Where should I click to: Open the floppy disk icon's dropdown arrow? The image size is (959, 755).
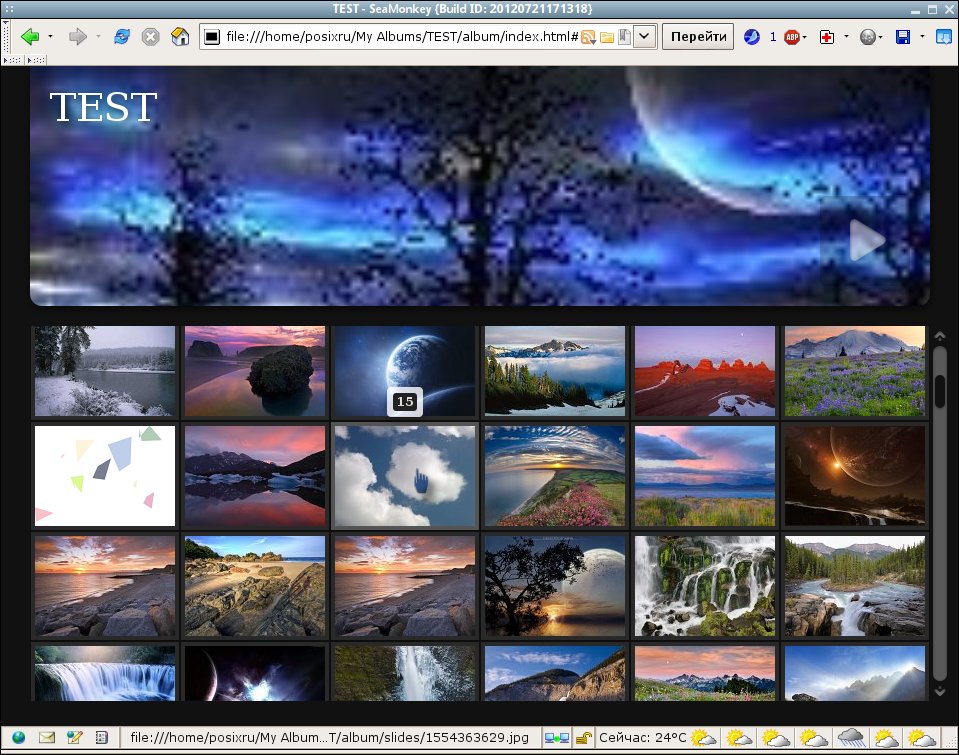click(922, 37)
